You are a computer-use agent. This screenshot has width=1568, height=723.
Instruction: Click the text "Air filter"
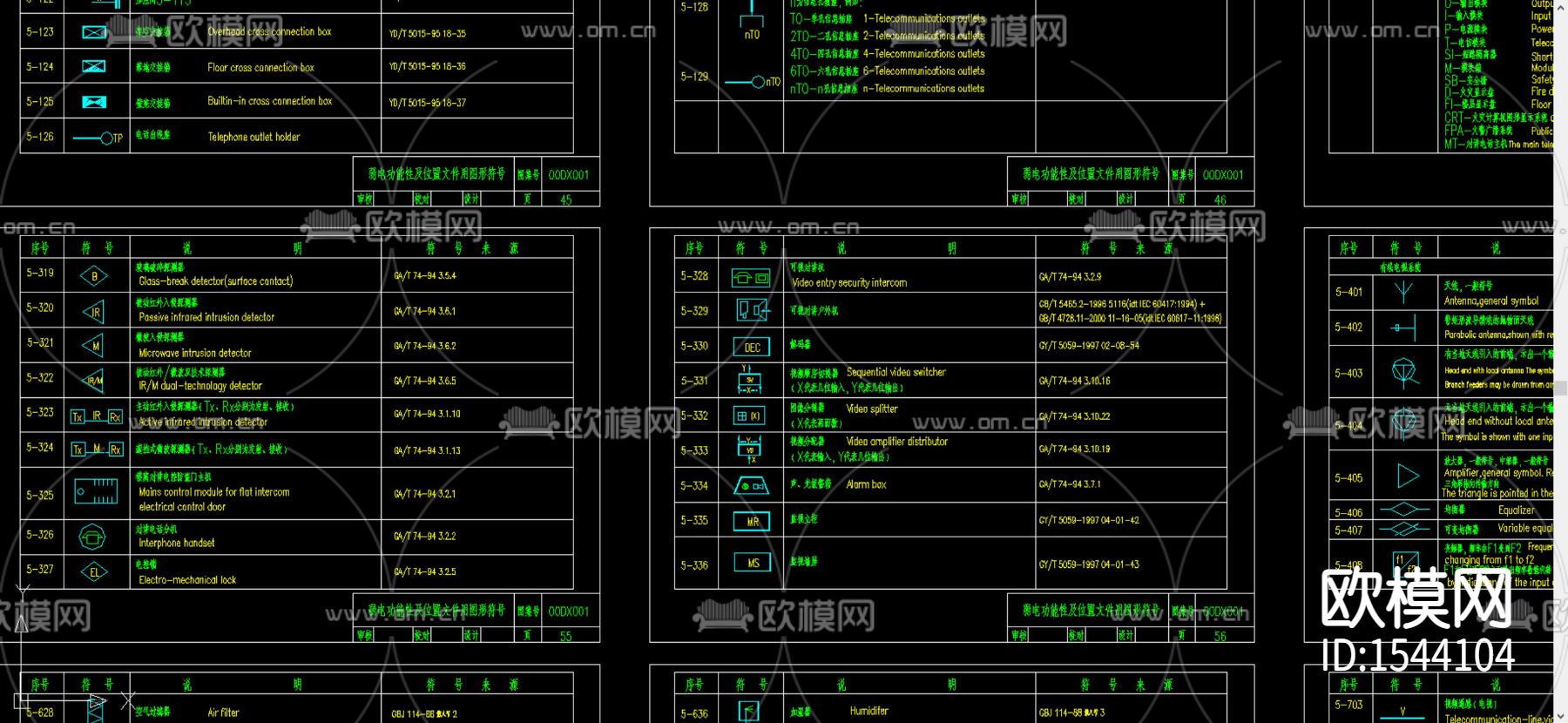(223, 713)
